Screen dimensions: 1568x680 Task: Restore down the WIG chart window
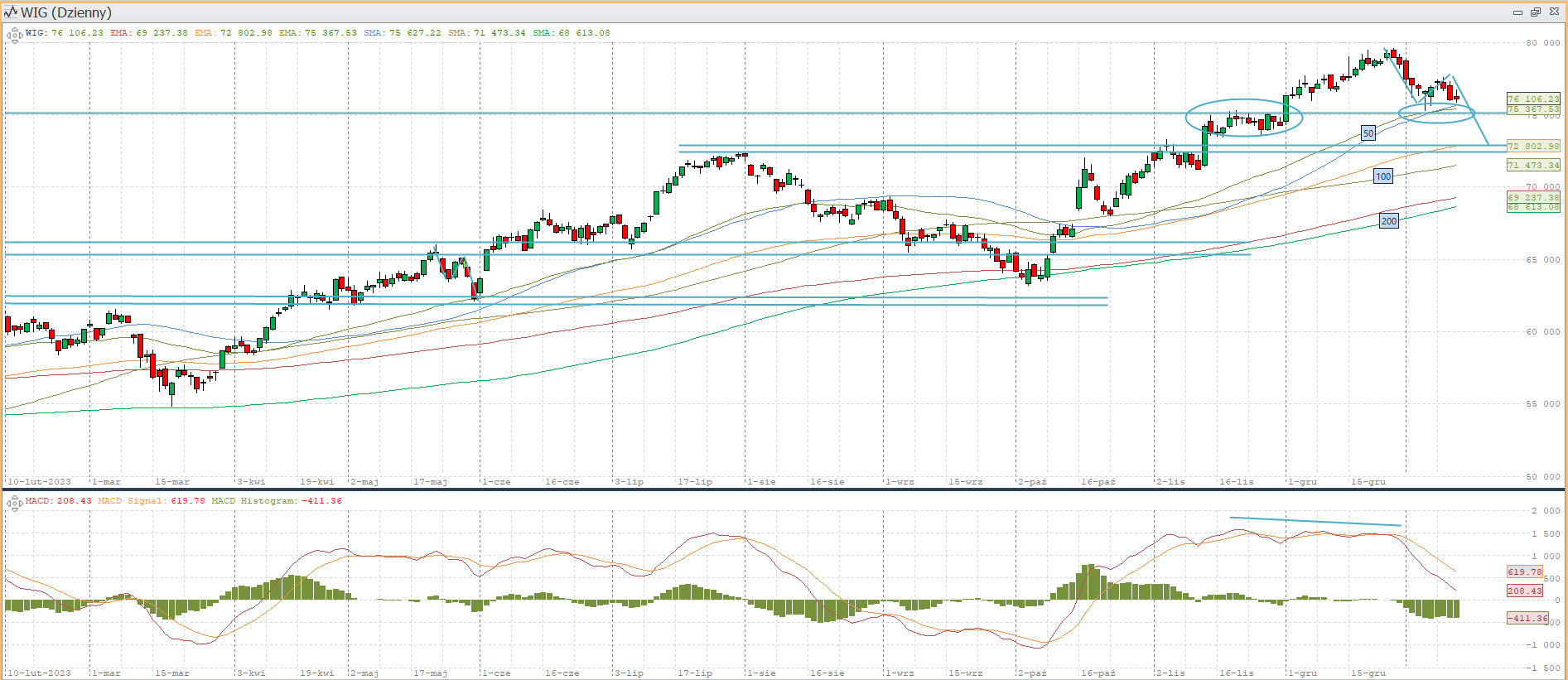point(1535,12)
